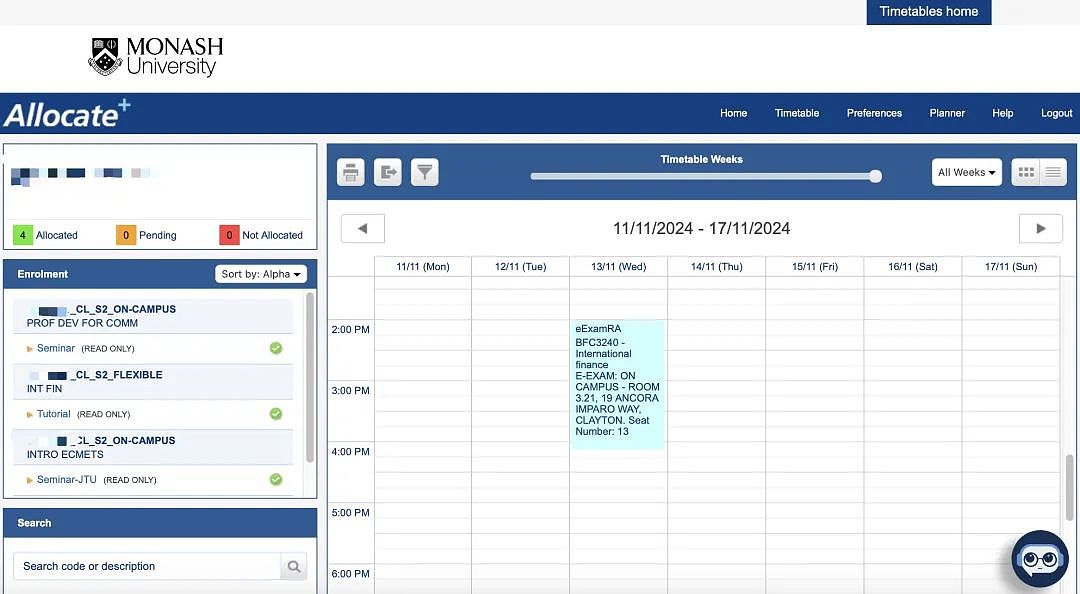The height and width of the screenshot is (594, 1080).
Task: Open the Timetable menu item
Action: coord(797,113)
